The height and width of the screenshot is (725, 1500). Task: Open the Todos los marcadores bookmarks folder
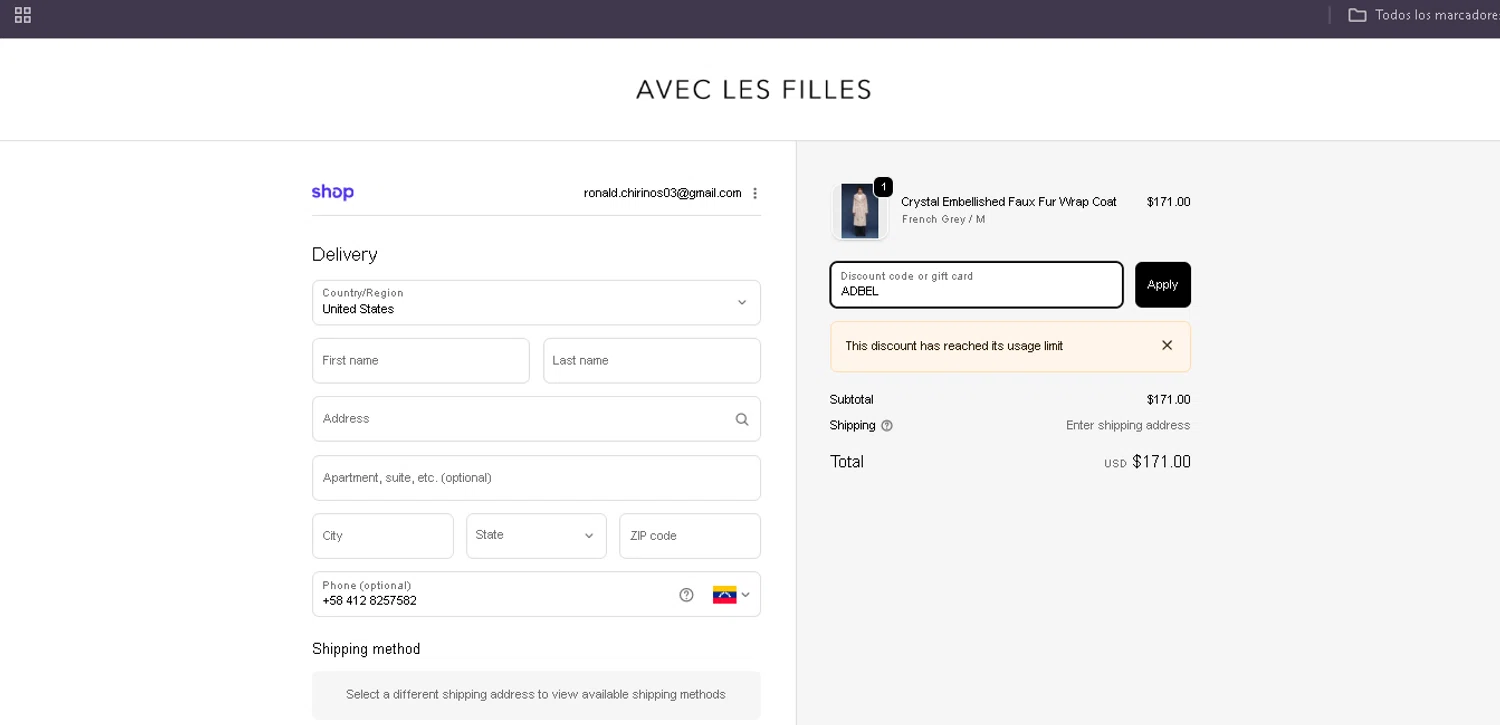point(1423,15)
